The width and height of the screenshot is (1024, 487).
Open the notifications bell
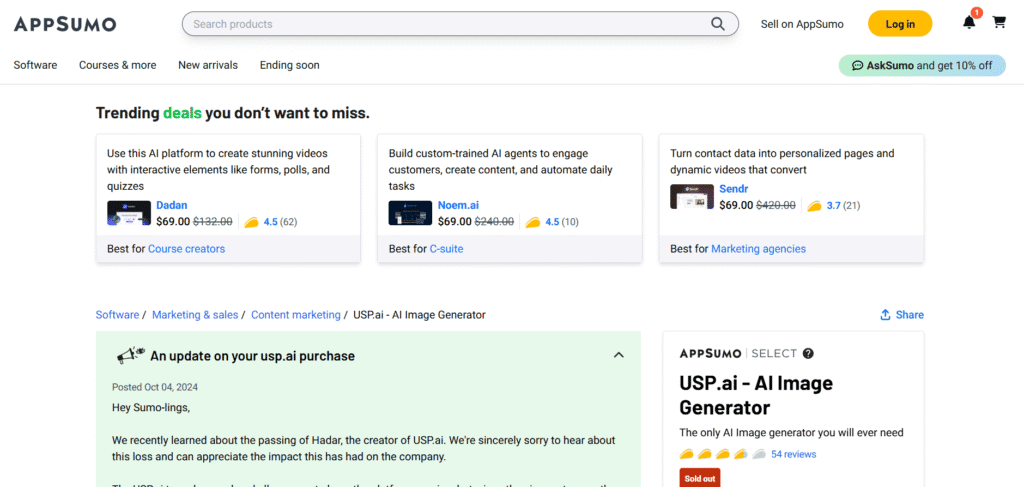[x=969, y=23]
